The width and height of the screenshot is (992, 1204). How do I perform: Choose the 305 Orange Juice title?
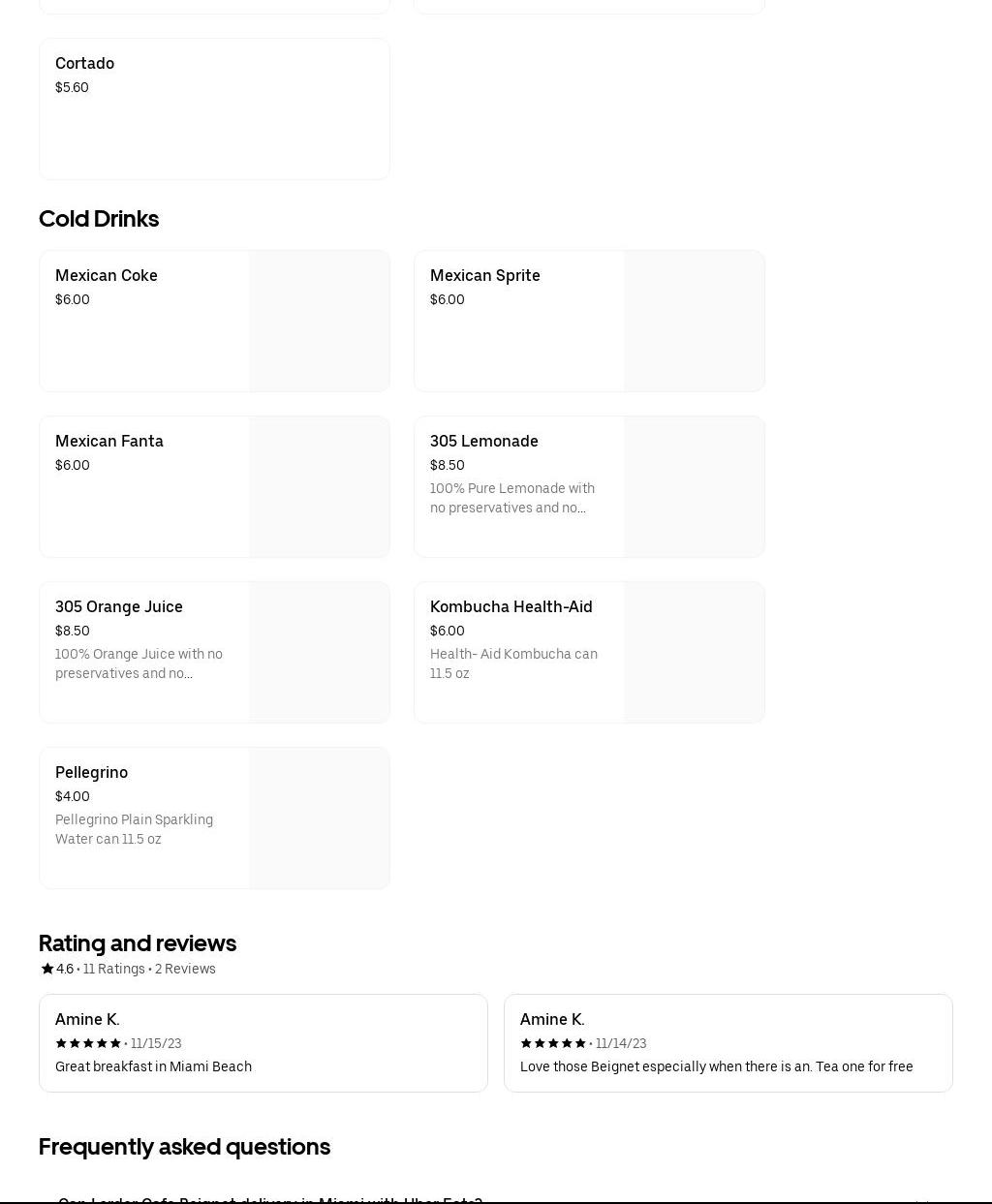click(x=118, y=606)
